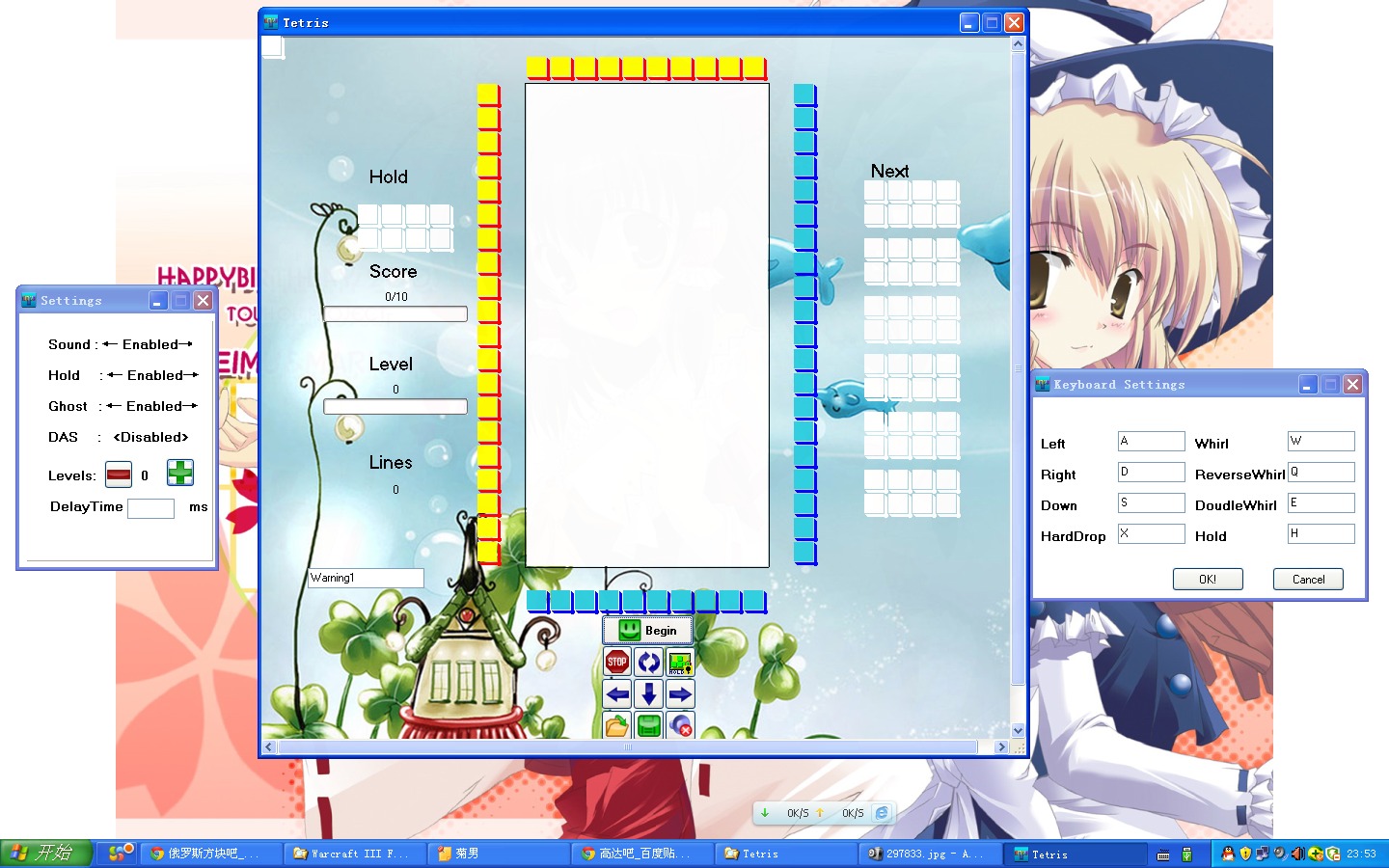Viewport: 1389px width, 868px height.
Task: Click the HardDrop key field containing X
Action: coord(1152,534)
